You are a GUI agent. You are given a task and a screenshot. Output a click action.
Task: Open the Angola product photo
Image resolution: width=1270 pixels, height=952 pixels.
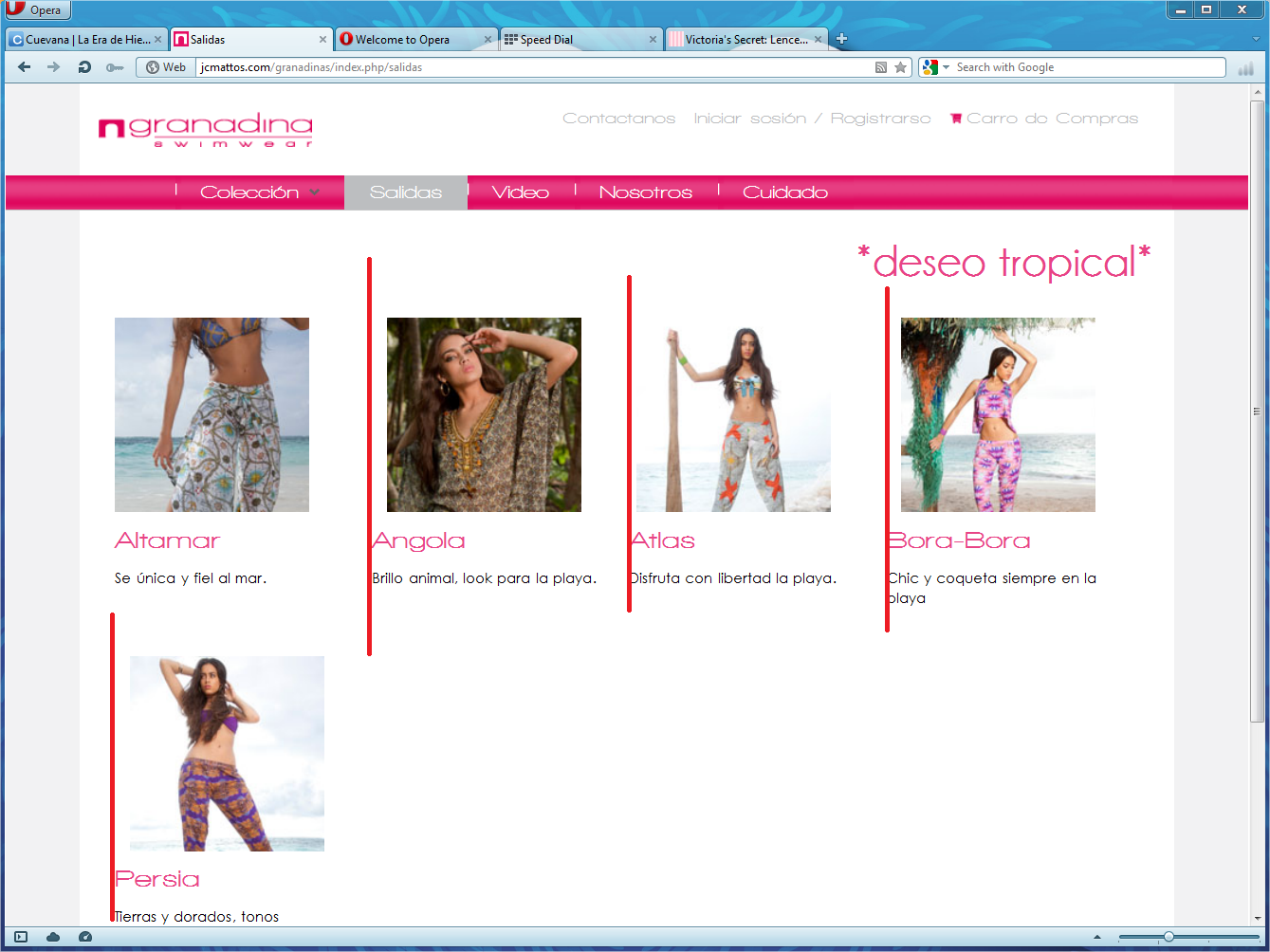point(484,414)
